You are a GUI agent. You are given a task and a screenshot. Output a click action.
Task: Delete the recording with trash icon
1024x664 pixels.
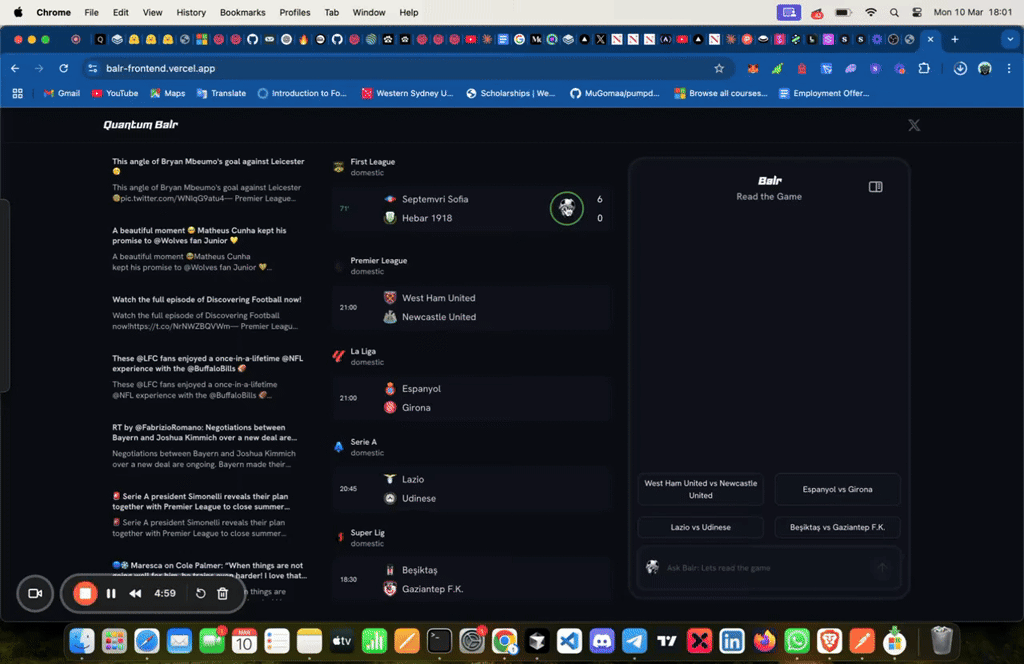click(223, 593)
